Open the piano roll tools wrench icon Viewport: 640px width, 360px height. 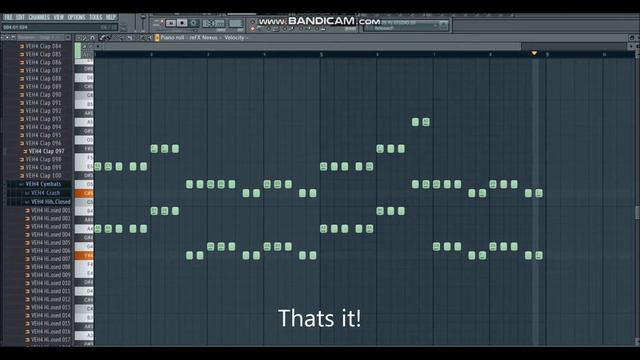(x=85, y=38)
